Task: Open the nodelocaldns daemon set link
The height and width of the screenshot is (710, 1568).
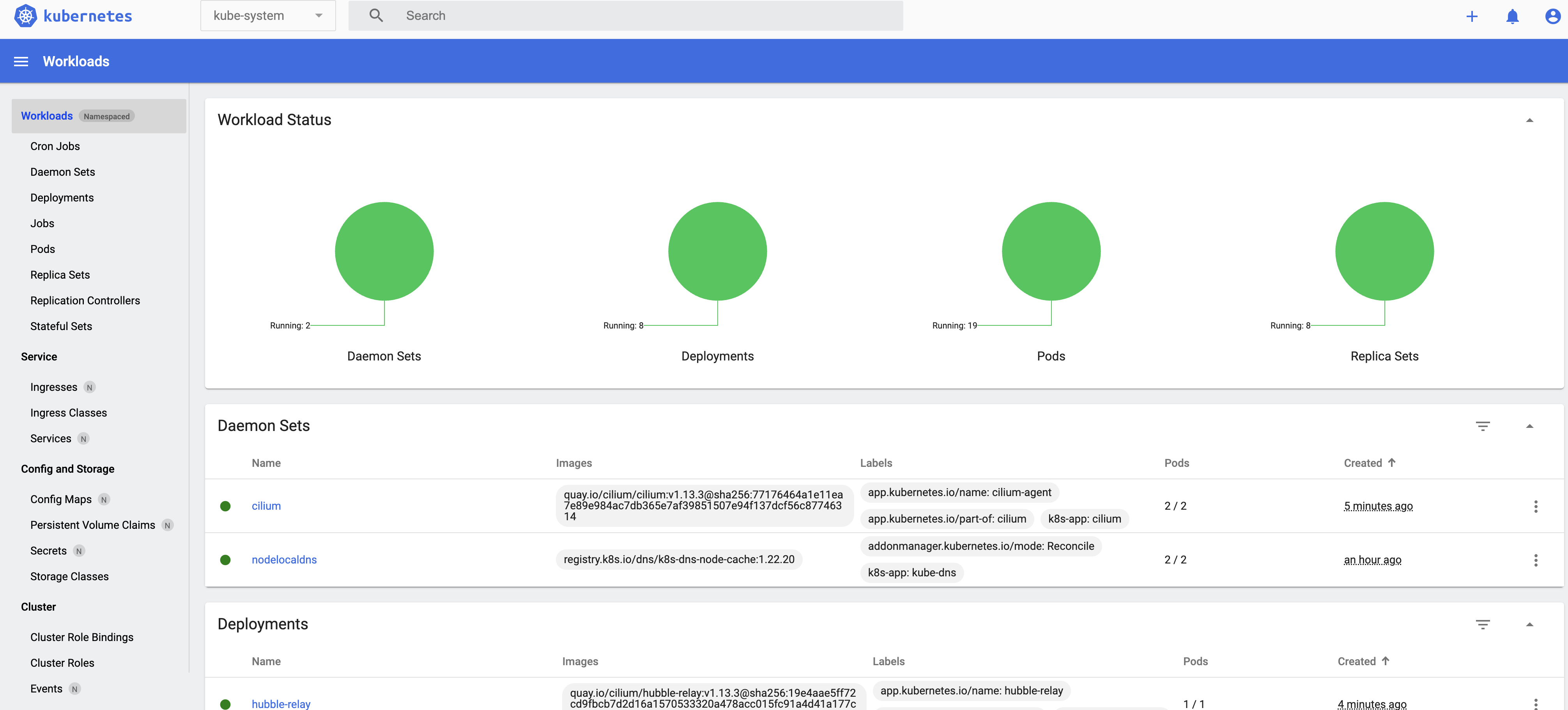Action: pyautogui.click(x=284, y=560)
